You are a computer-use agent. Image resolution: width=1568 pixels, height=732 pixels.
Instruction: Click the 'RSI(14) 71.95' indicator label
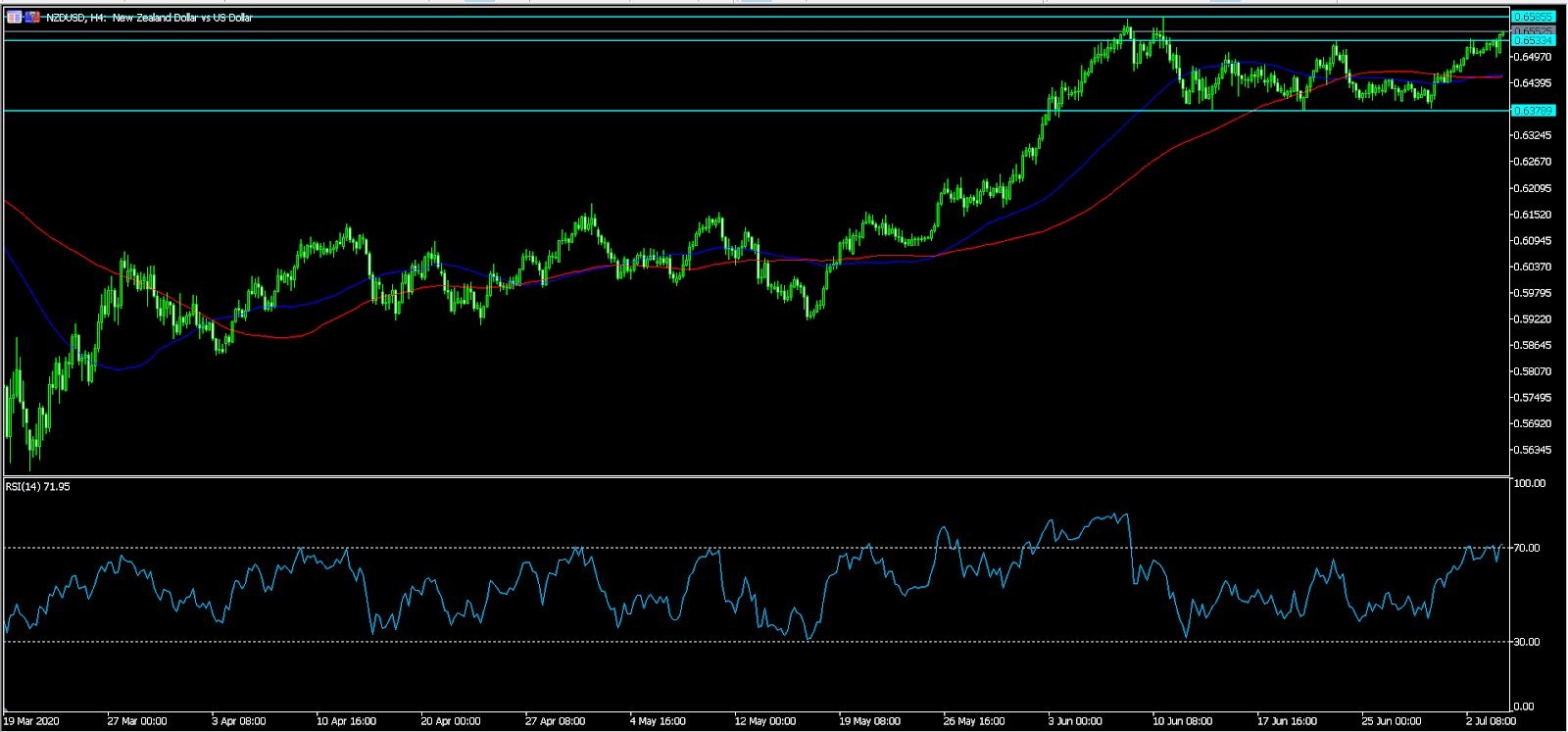(x=38, y=487)
